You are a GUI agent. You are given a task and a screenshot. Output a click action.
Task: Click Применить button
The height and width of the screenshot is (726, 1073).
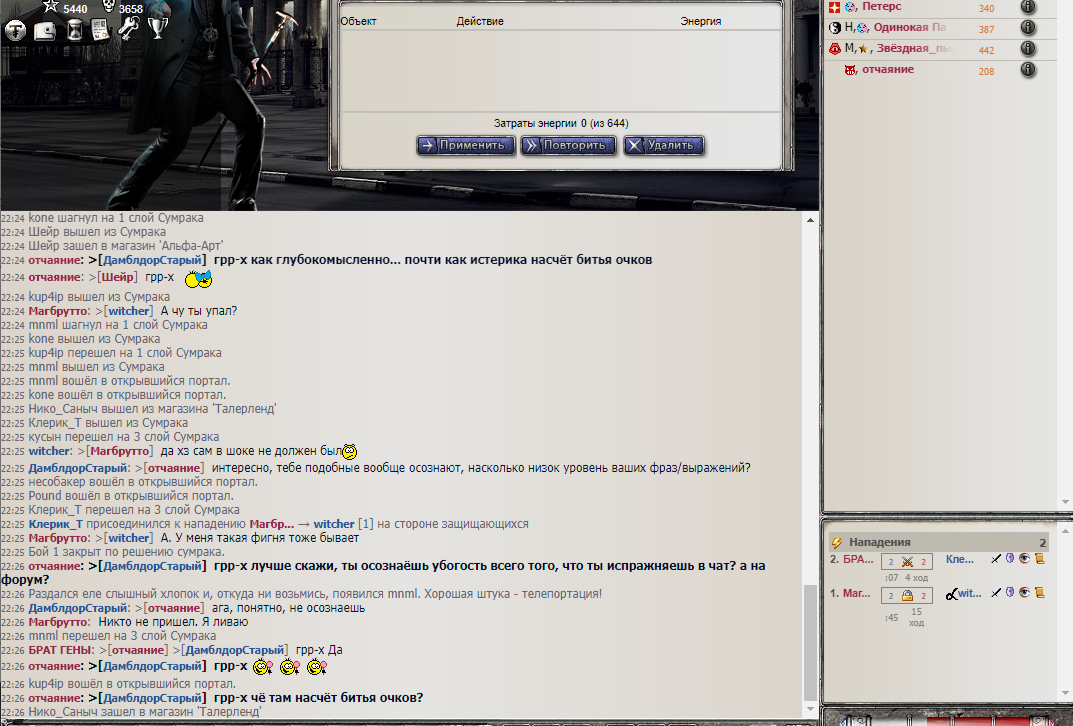(x=465, y=145)
